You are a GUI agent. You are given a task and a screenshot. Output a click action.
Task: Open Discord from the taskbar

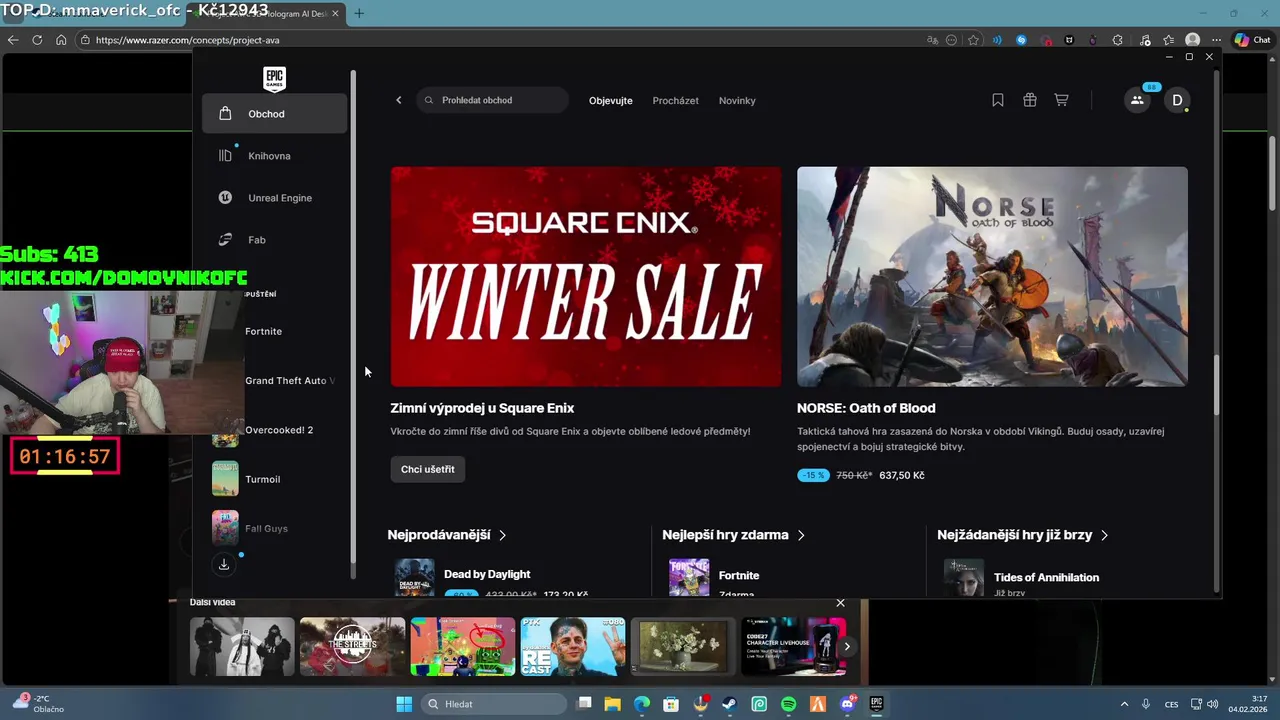848,704
